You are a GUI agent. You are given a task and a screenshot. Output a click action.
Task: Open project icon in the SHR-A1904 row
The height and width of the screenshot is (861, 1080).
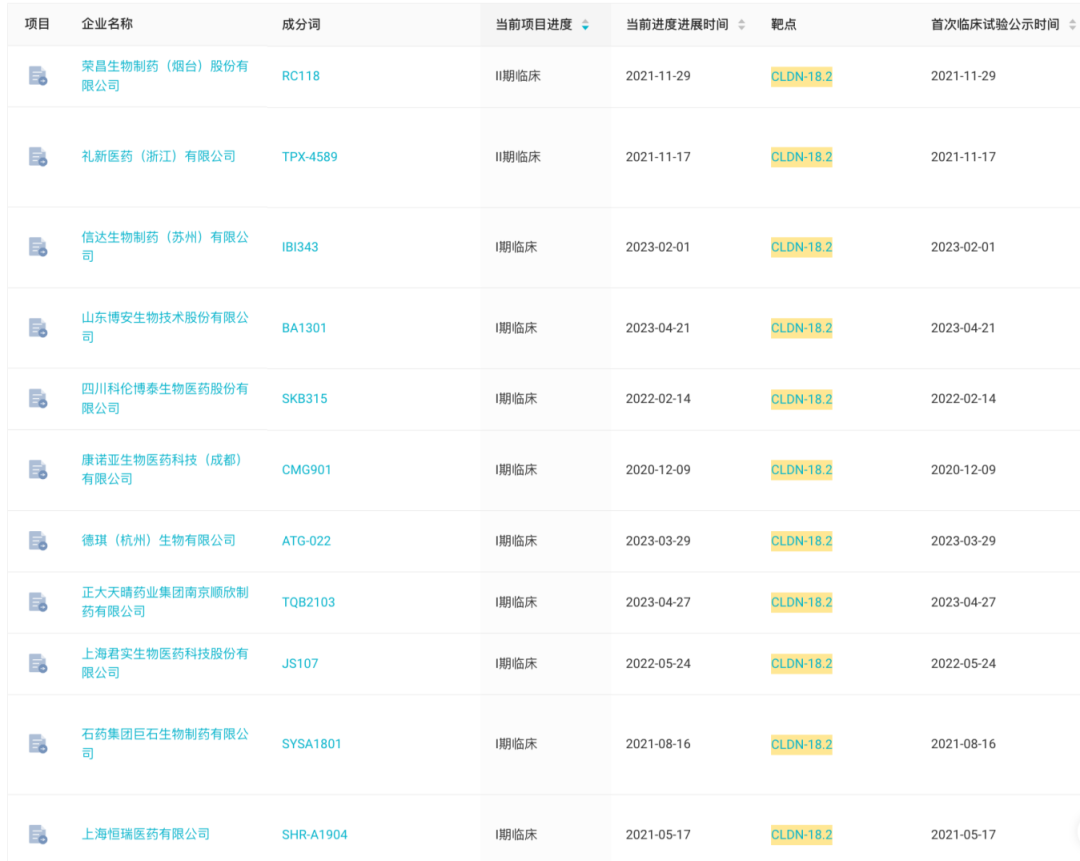tap(38, 834)
